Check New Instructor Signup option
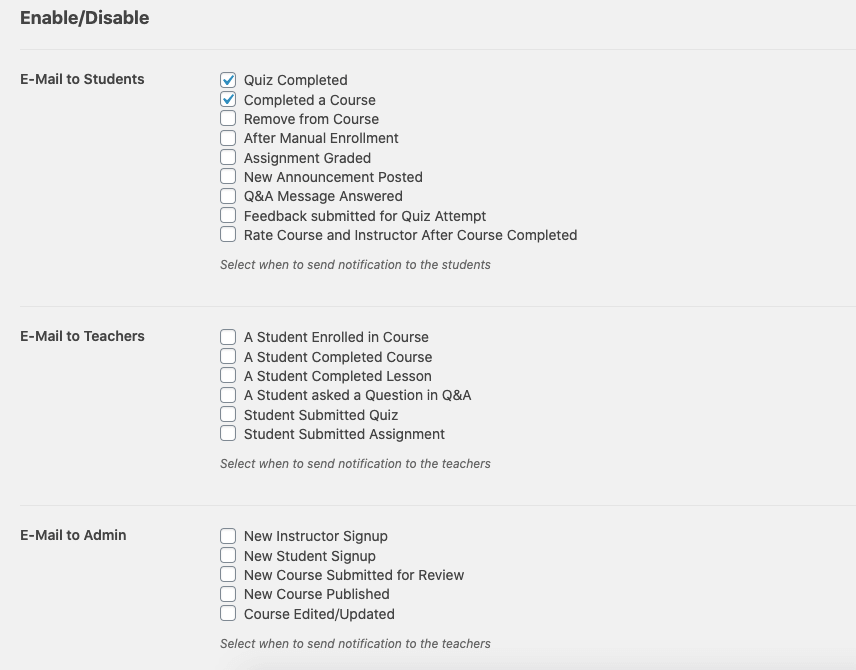 (228, 536)
